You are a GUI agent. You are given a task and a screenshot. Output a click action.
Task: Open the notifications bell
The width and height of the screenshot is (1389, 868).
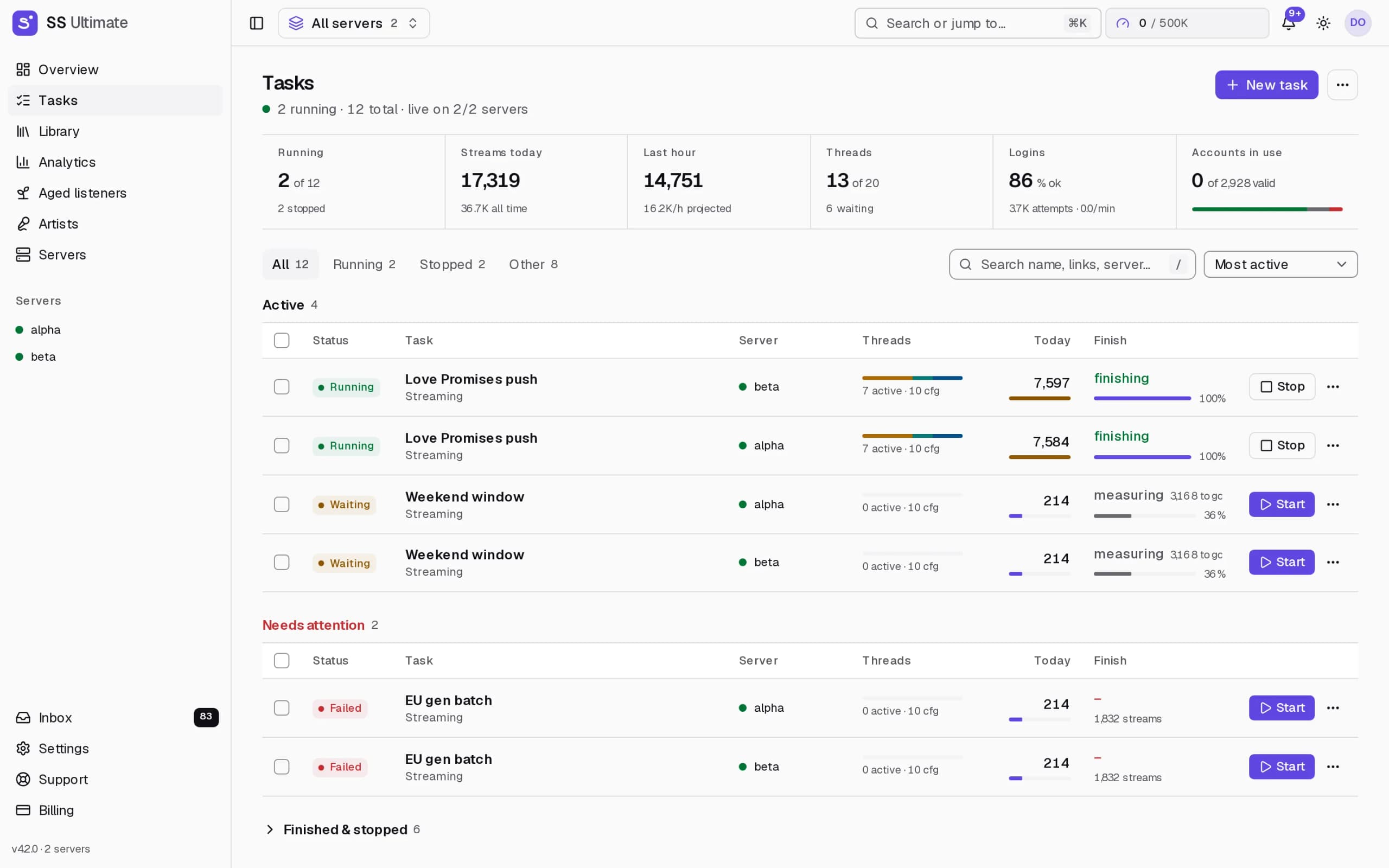pos(1289,23)
